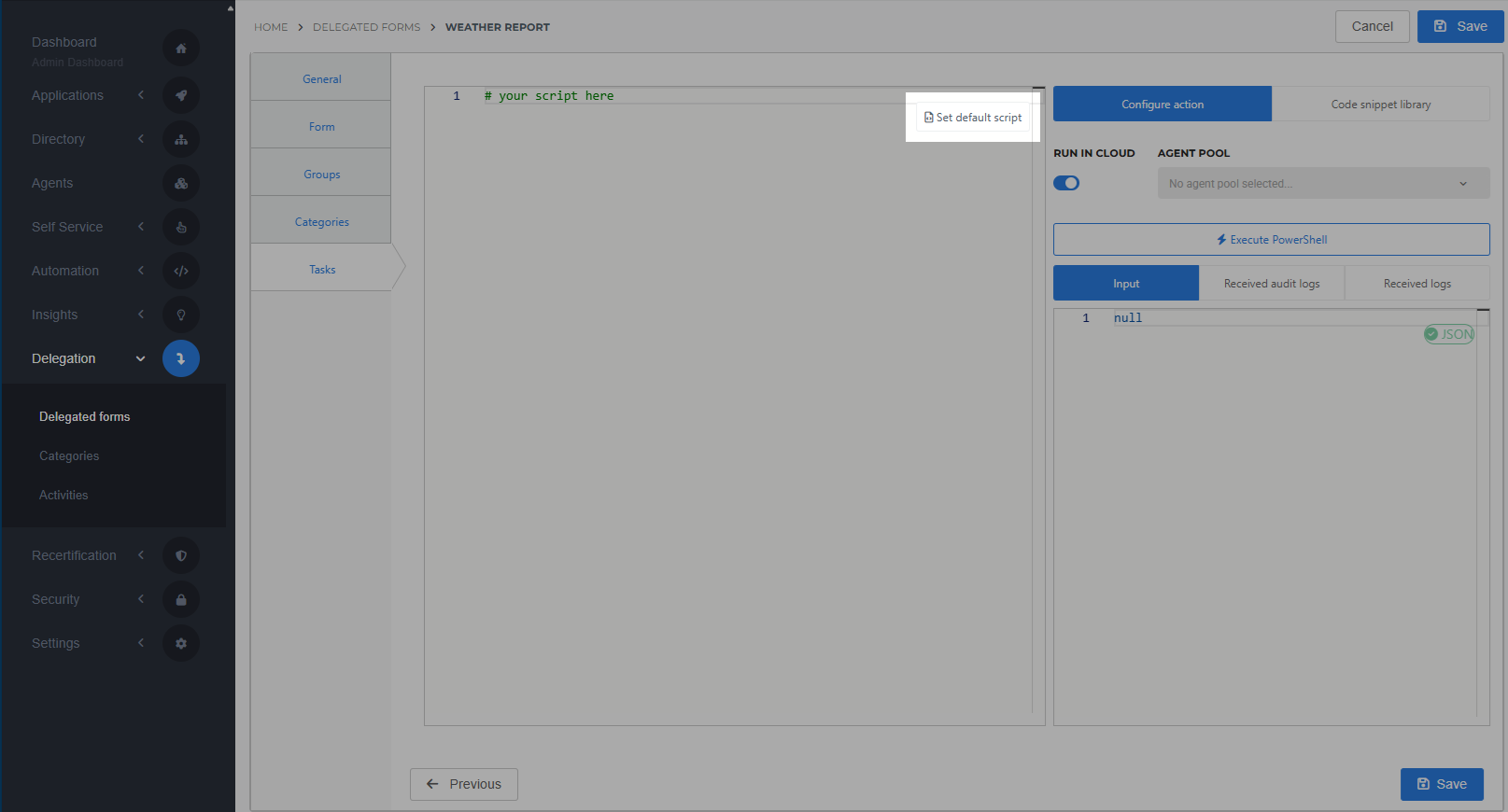The width and height of the screenshot is (1508, 812).
Task: Click the Security lock icon
Action: [181, 599]
